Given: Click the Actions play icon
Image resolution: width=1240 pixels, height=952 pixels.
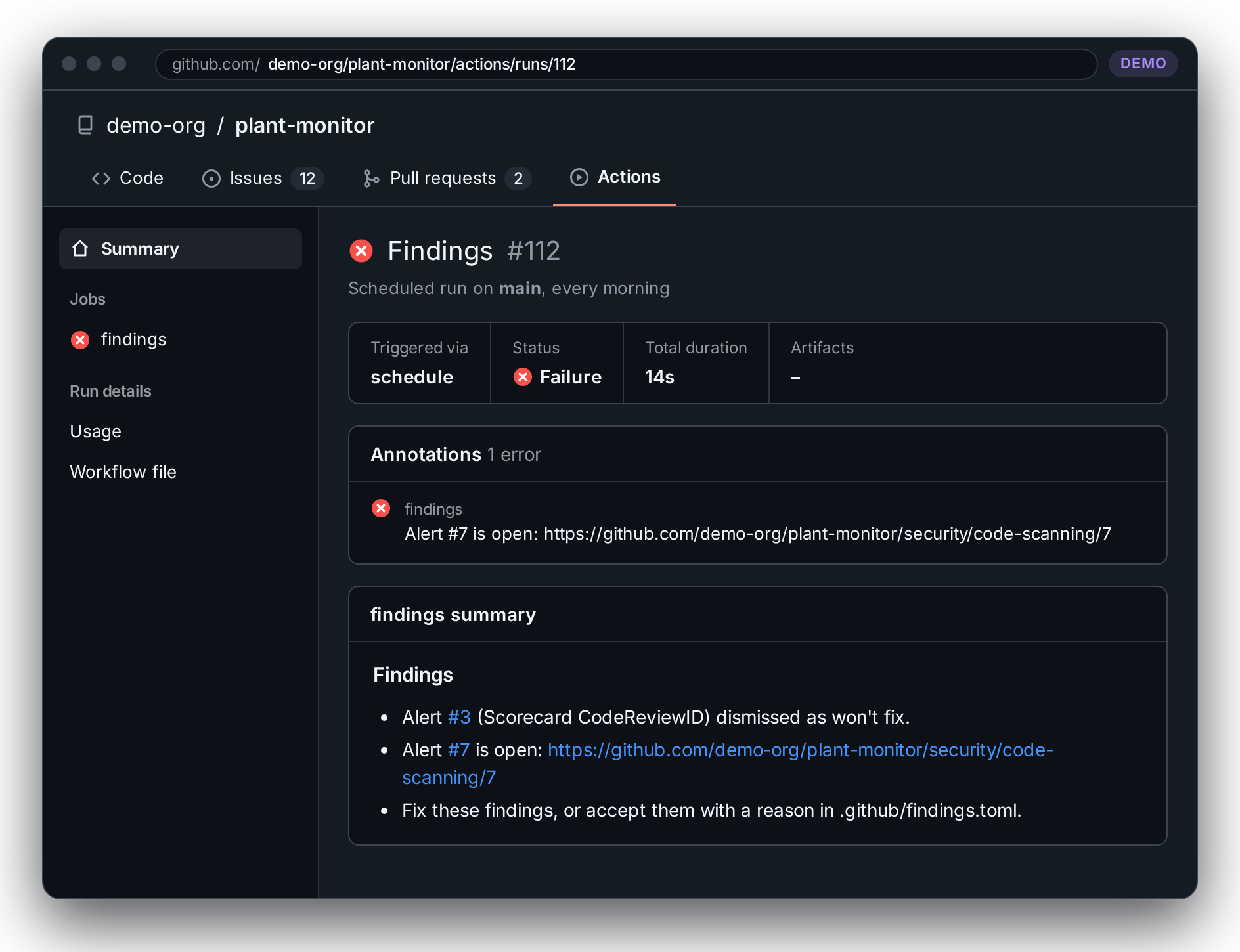Looking at the screenshot, I should click(x=579, y=177).
